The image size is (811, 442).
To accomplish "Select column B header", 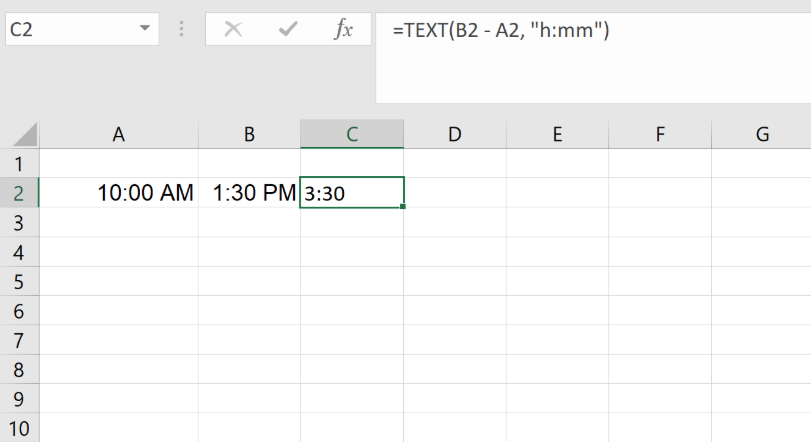I will tap(249, 134).
